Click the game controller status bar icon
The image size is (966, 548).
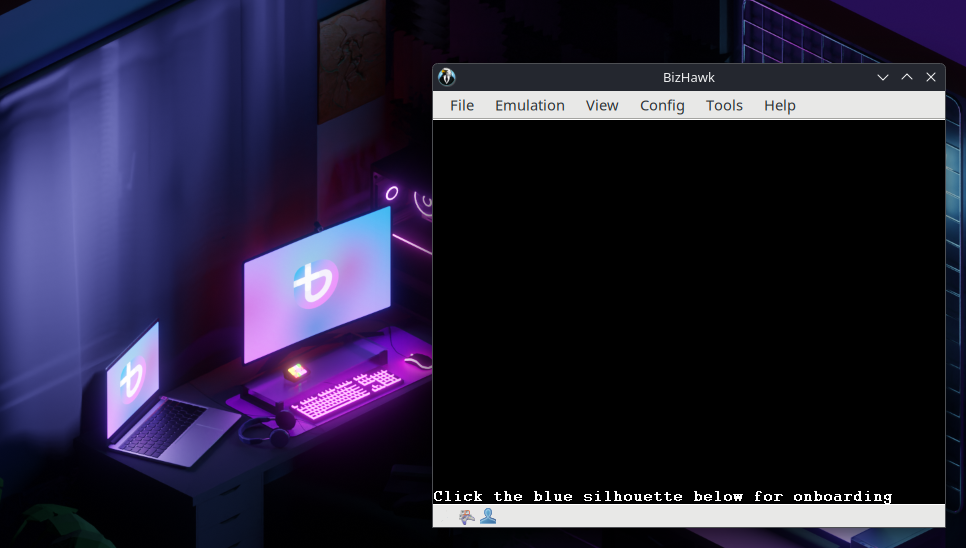coord(467,516)
